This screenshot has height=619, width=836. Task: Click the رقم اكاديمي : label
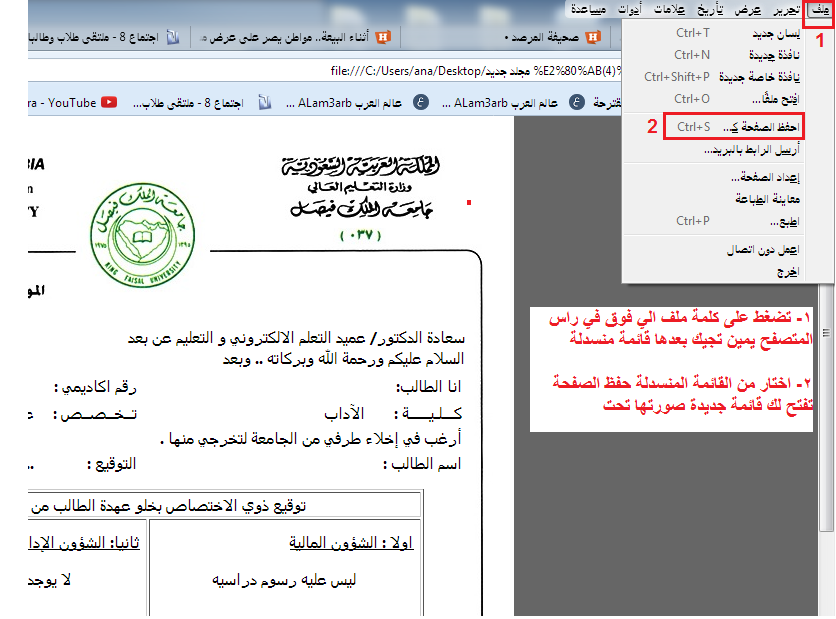pos(95,387)
